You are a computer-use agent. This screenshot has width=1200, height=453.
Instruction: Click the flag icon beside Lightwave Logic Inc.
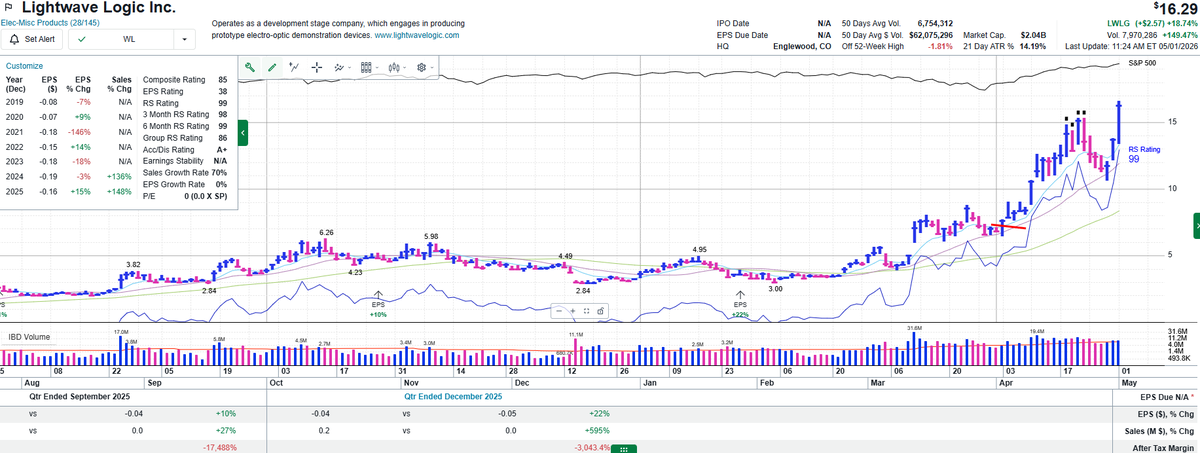[9, 7]
